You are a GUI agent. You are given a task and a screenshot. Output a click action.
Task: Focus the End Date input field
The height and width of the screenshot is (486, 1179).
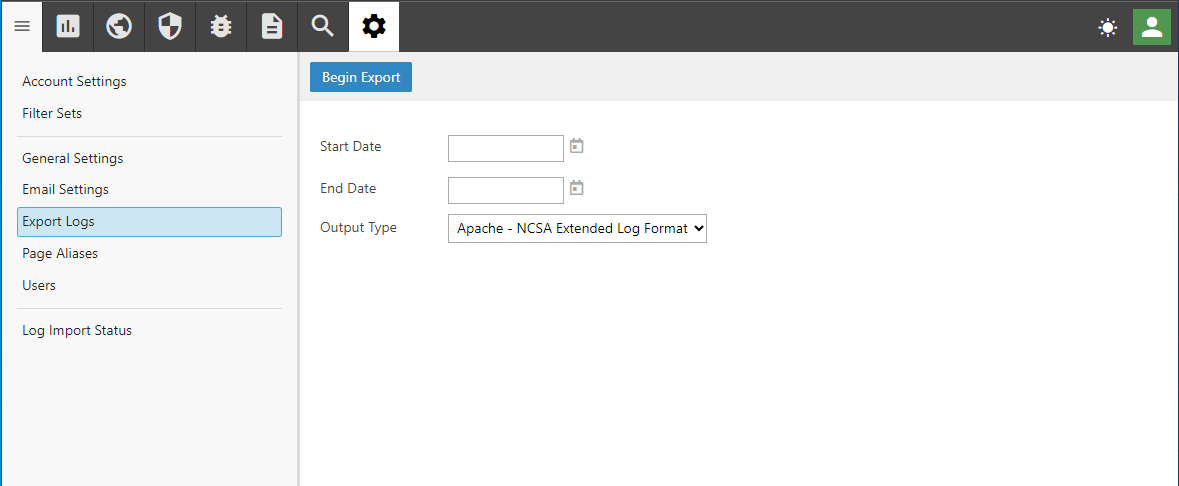pos(506,190)
